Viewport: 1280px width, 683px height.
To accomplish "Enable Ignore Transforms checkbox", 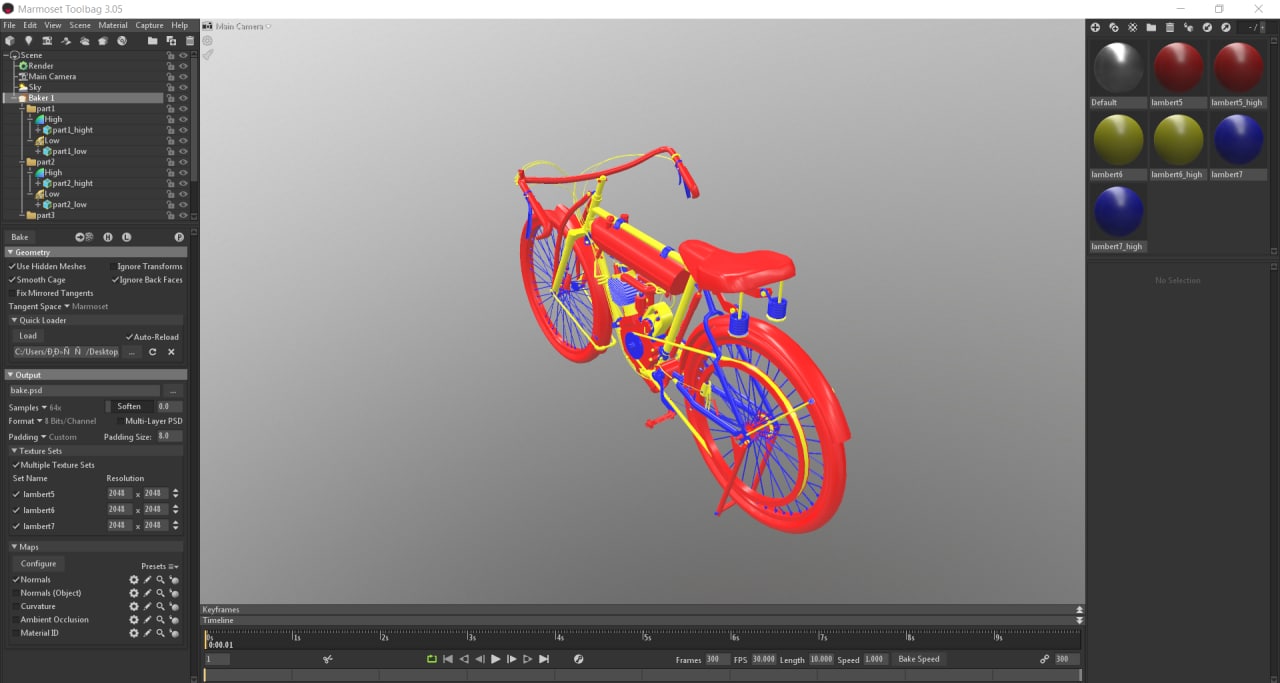I will click(x=112, y=267).
